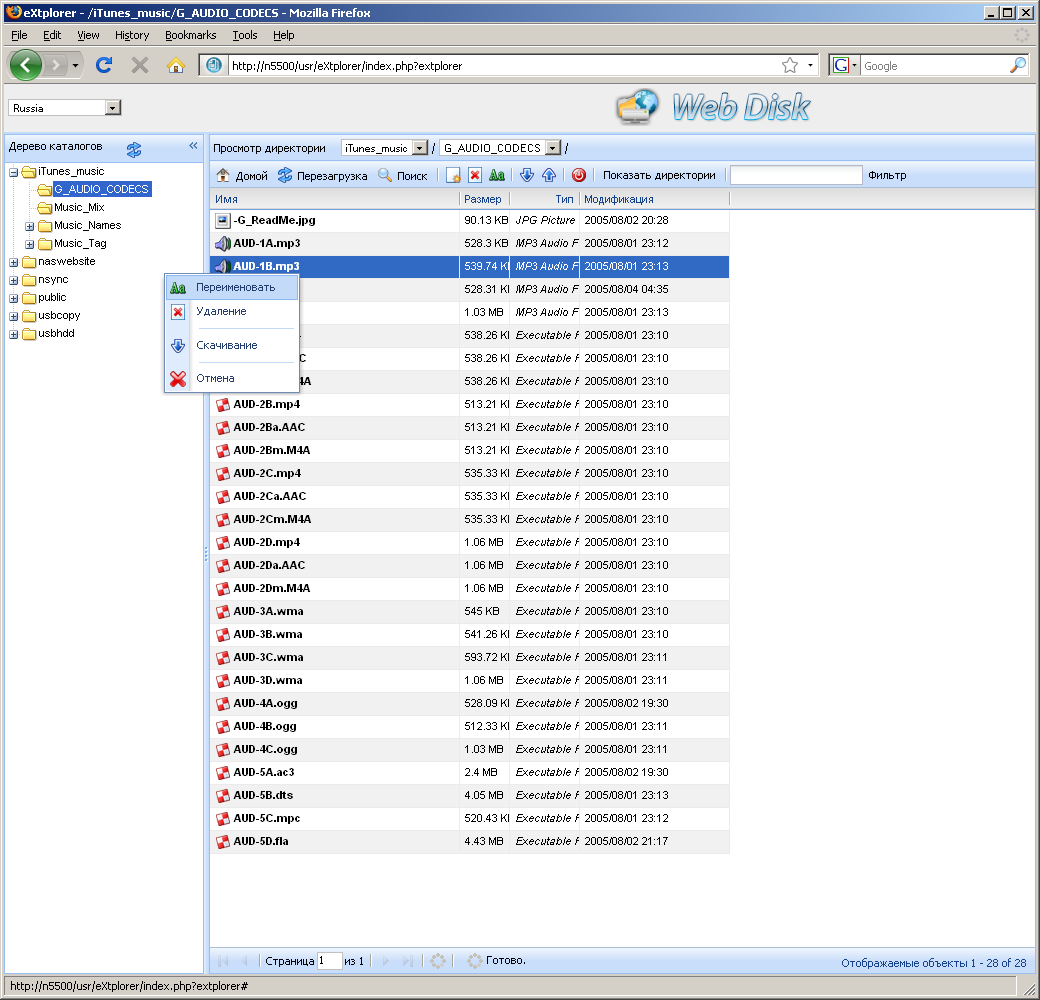1040x1000 pixels.
Task: Click the first-page pager icon
Action: (x=223, y=961)
